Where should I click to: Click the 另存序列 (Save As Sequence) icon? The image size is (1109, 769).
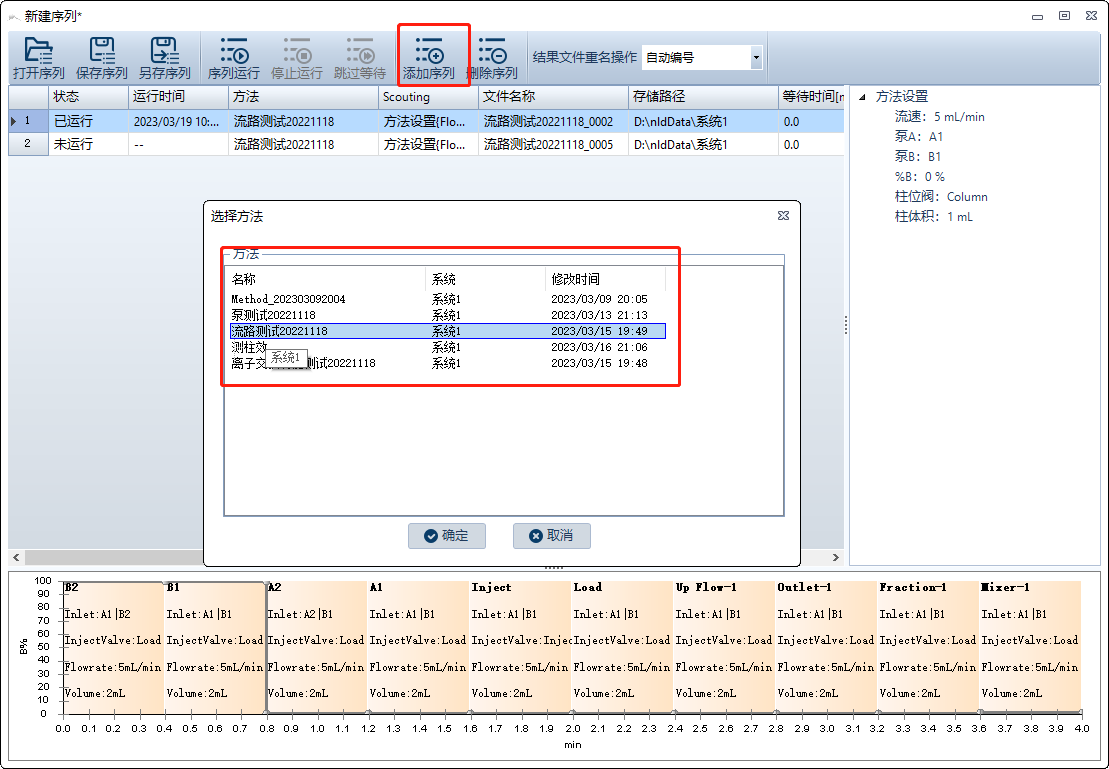[162, 56]
